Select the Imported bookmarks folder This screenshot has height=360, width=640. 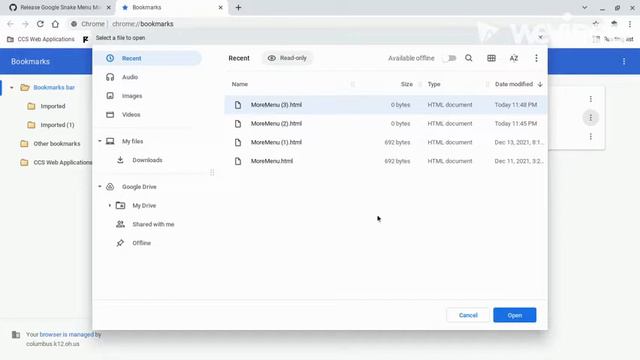point(53,106)
